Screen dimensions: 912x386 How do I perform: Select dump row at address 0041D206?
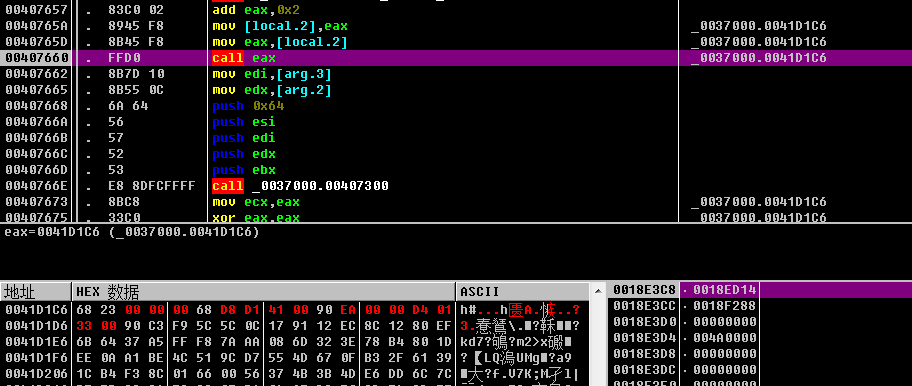point(293,373)
